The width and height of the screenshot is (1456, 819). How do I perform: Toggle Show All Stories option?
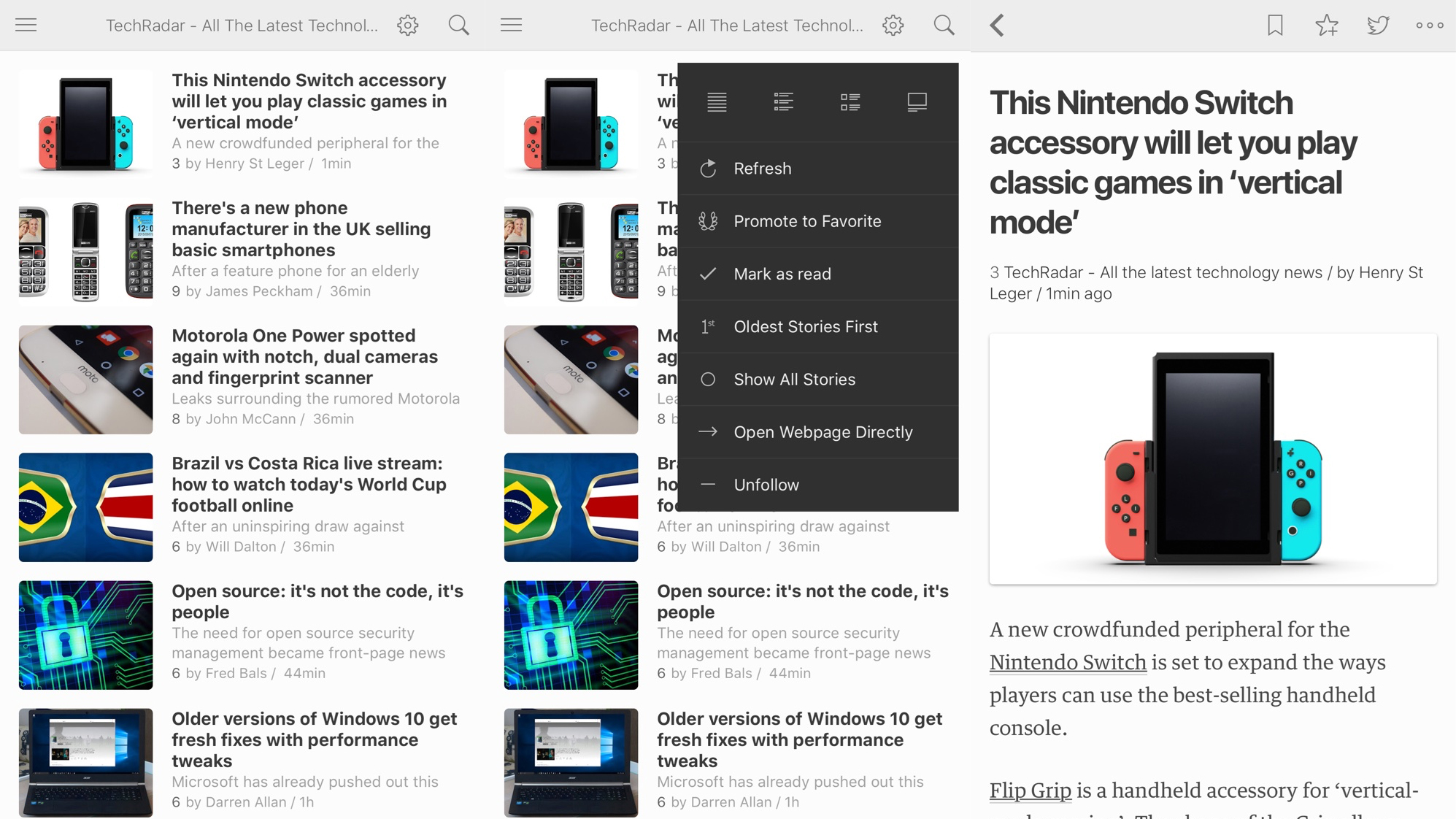[818, 380]
